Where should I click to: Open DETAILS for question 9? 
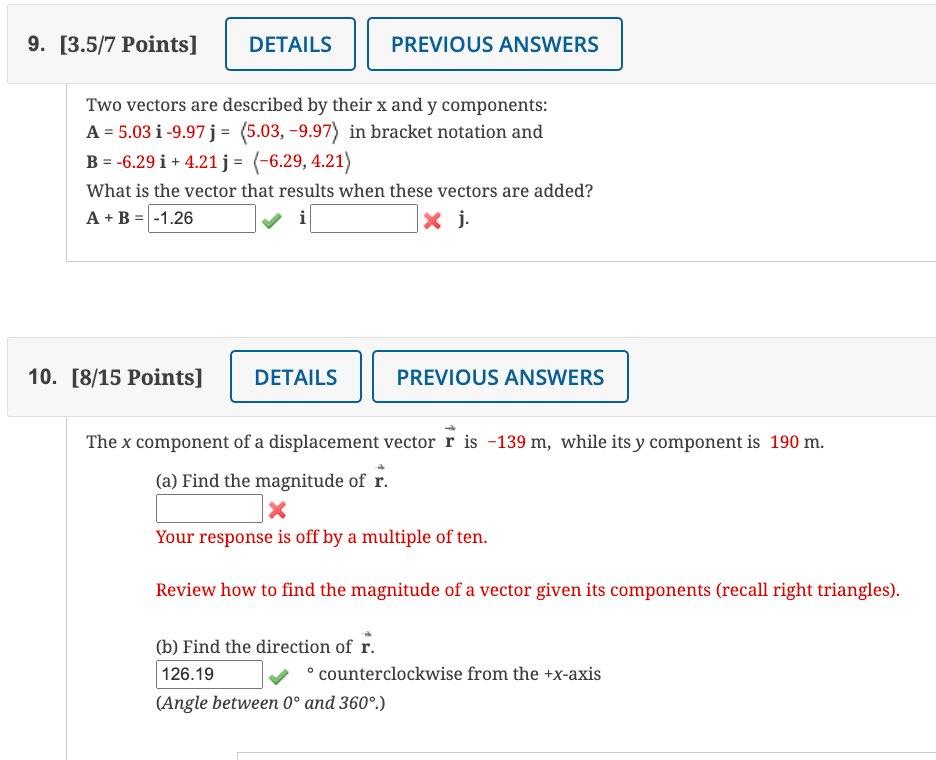click(290, 44)
